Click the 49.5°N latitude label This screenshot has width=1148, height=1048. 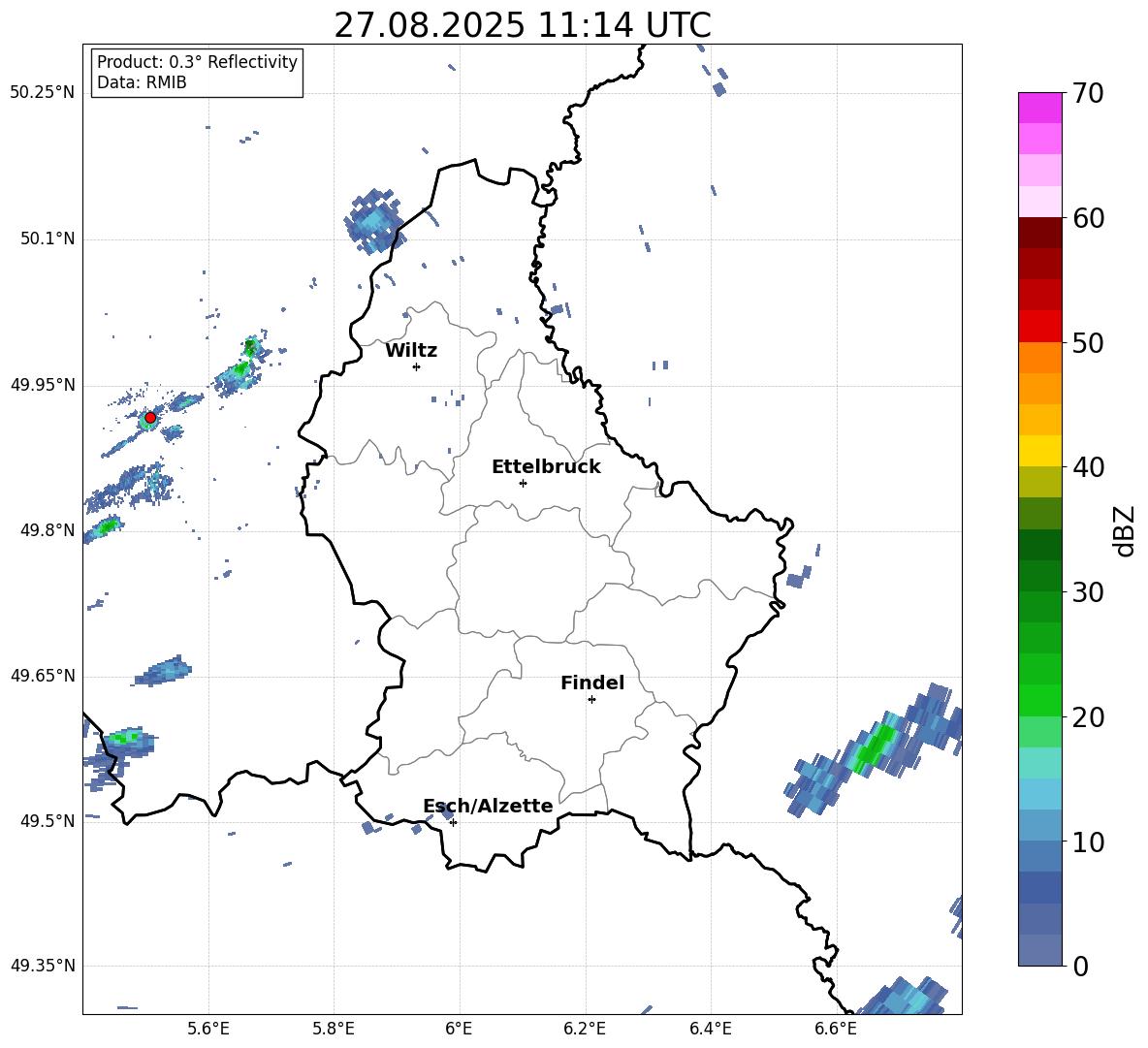(48, 820)
